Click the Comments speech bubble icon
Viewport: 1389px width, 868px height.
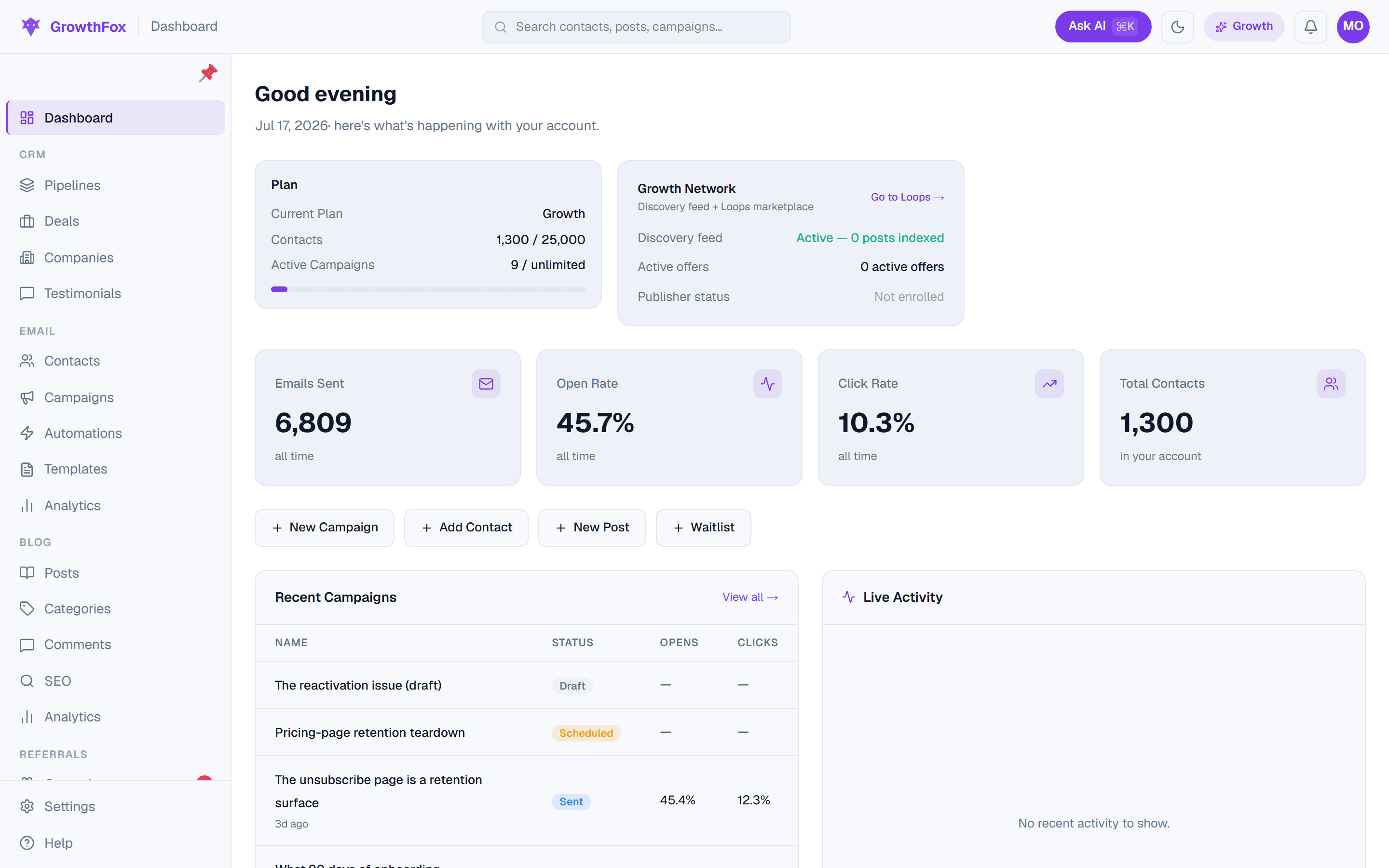(27, 645)
